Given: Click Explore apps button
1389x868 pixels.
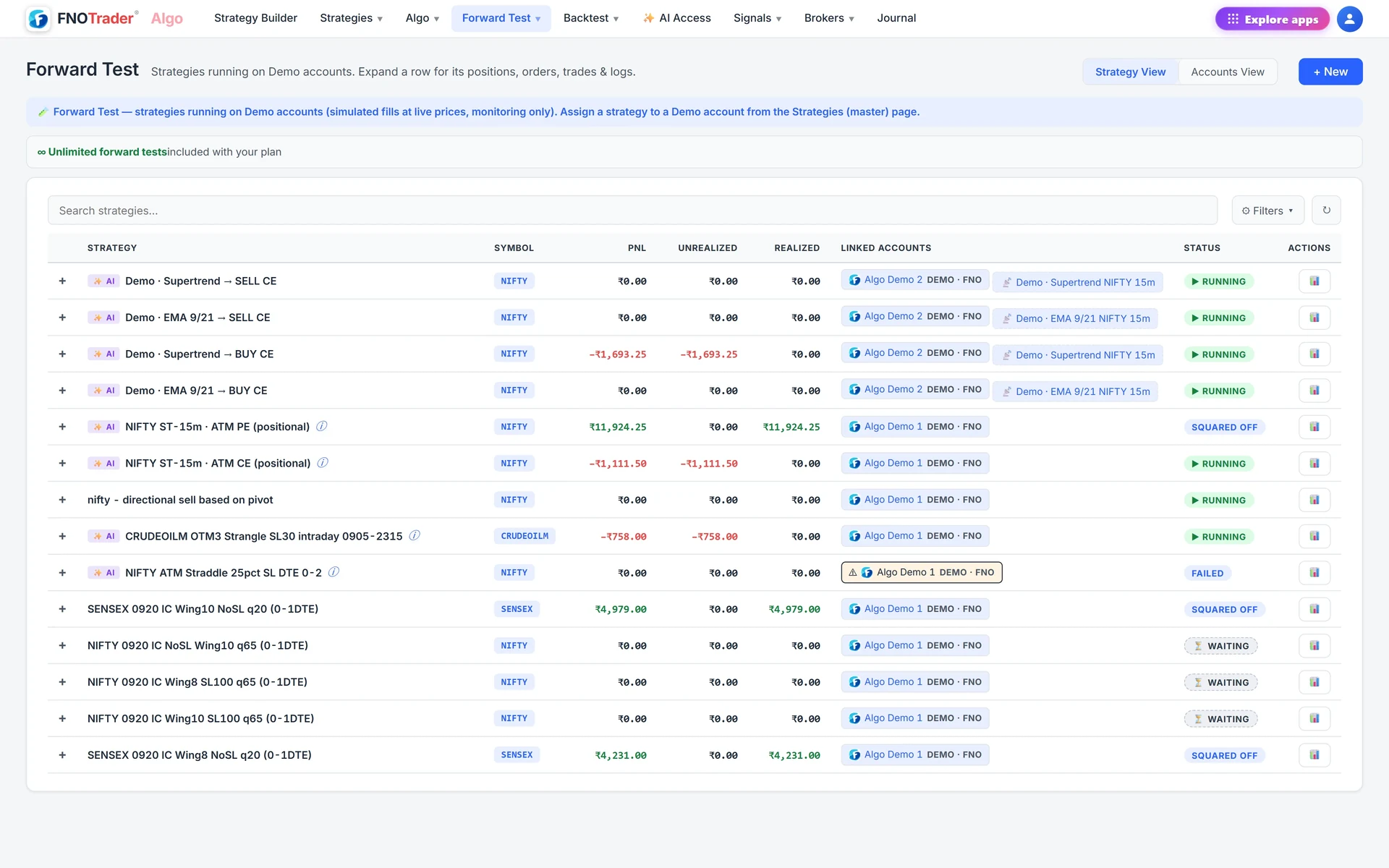Looking at the screenshot, I should (x=1272, y=19).
